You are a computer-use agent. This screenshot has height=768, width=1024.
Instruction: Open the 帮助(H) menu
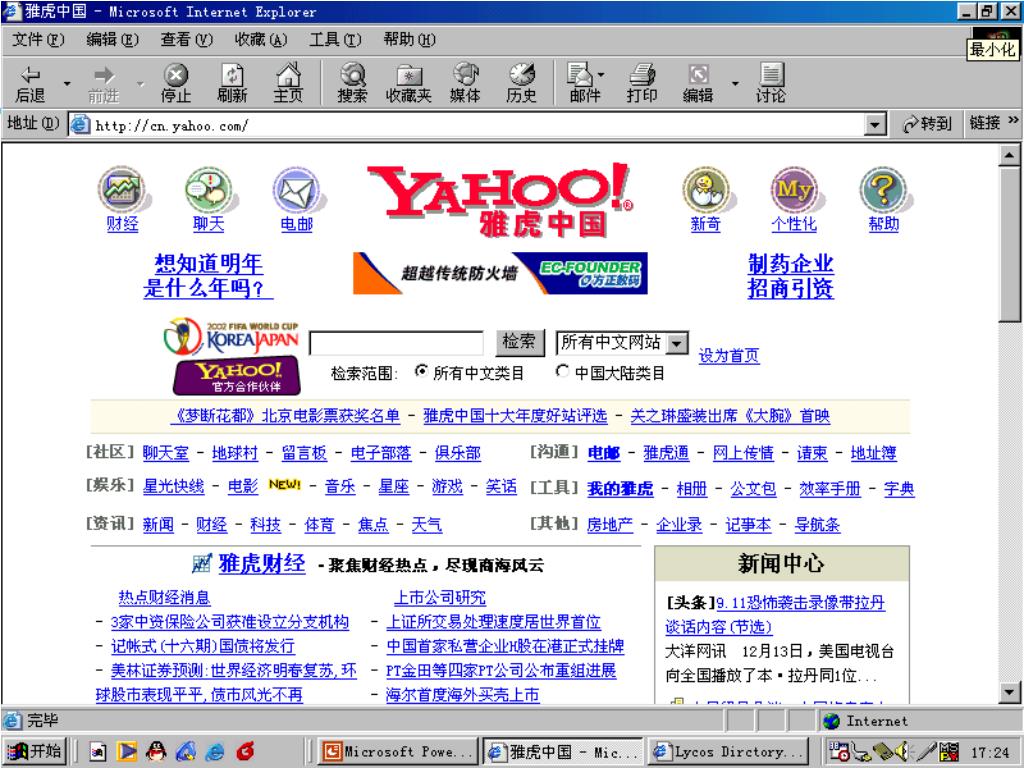click(409, 40)
